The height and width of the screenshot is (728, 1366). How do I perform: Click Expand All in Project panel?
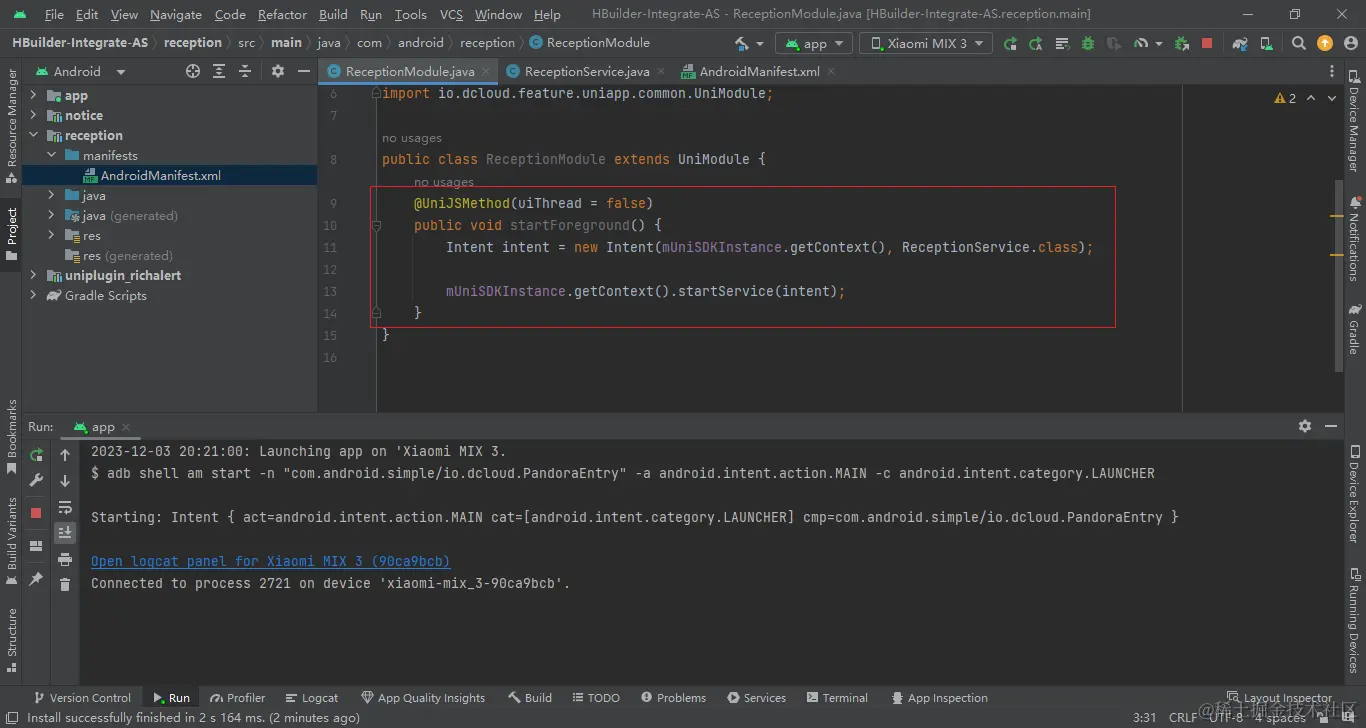[x=219, y=71]
